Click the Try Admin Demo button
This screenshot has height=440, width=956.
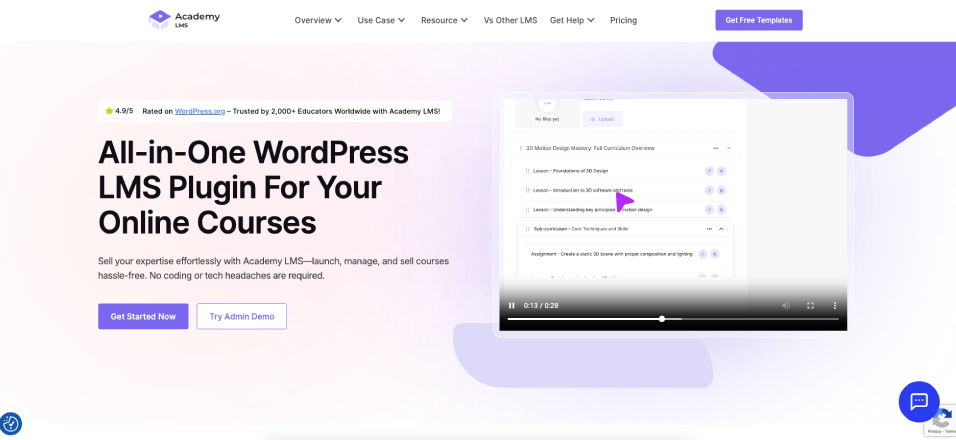click(241, 316)
